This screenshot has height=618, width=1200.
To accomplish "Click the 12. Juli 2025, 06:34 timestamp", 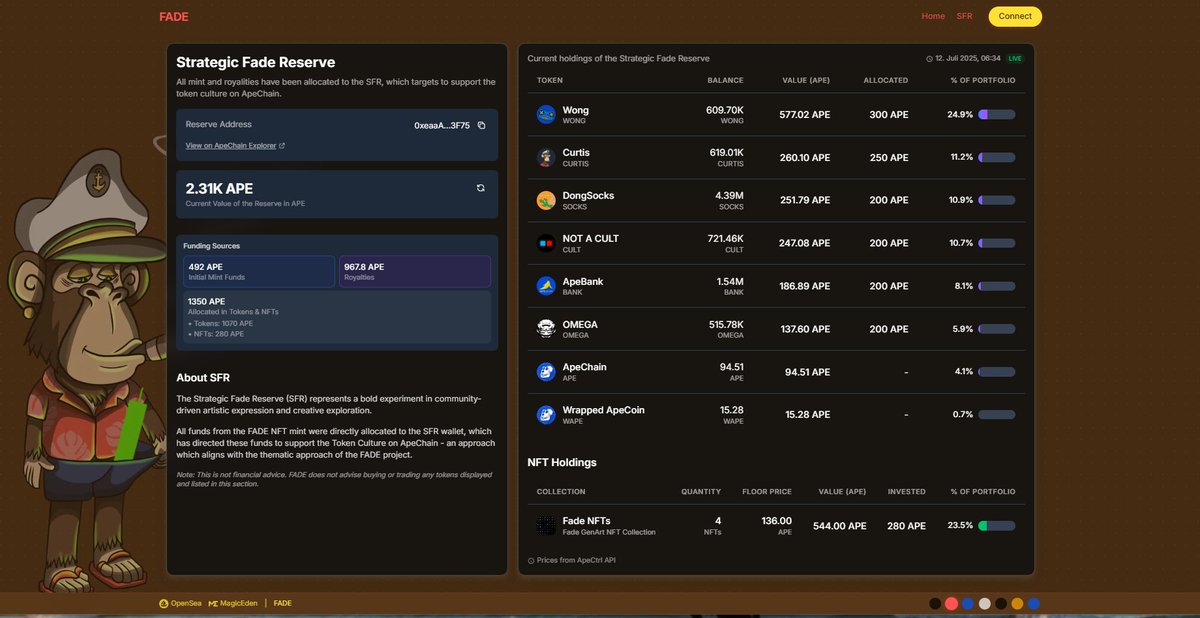I will [x=967, y=59].
